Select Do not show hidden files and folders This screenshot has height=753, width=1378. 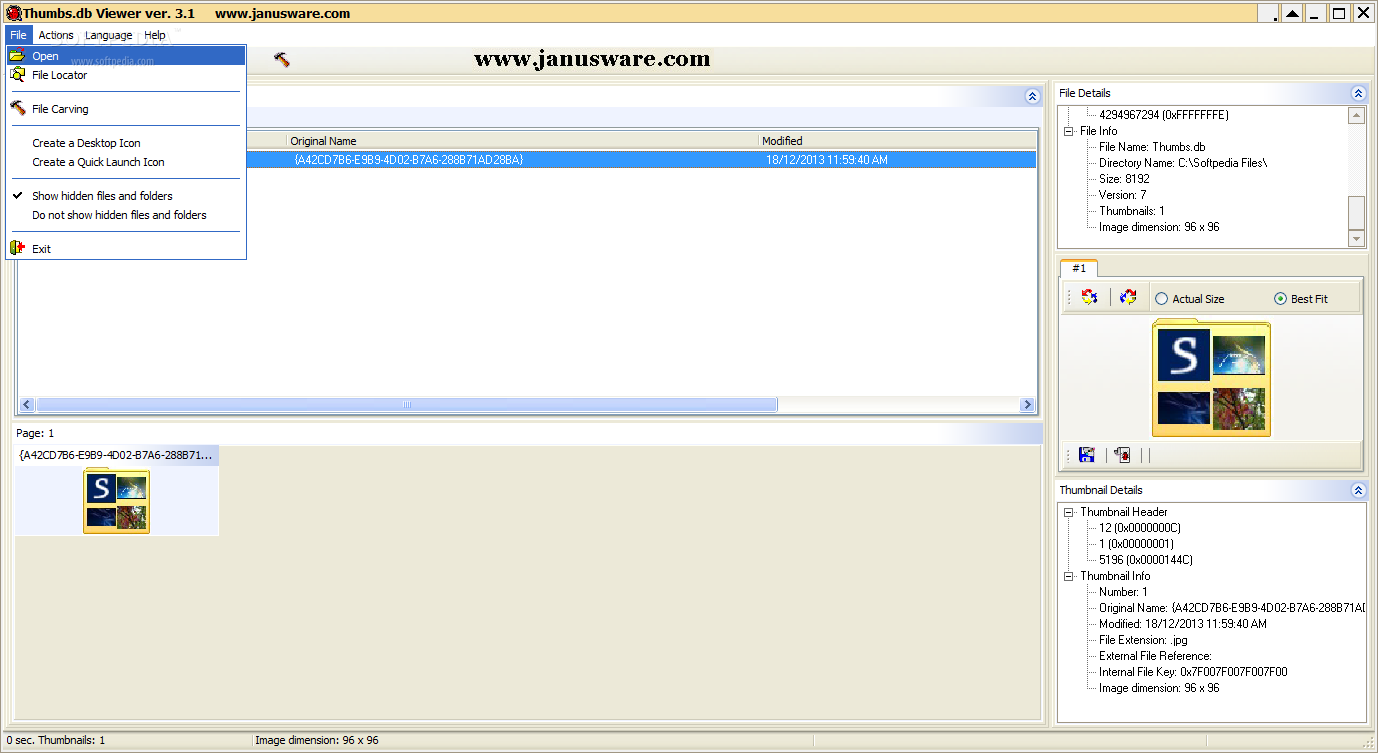[x=126, y=215]
